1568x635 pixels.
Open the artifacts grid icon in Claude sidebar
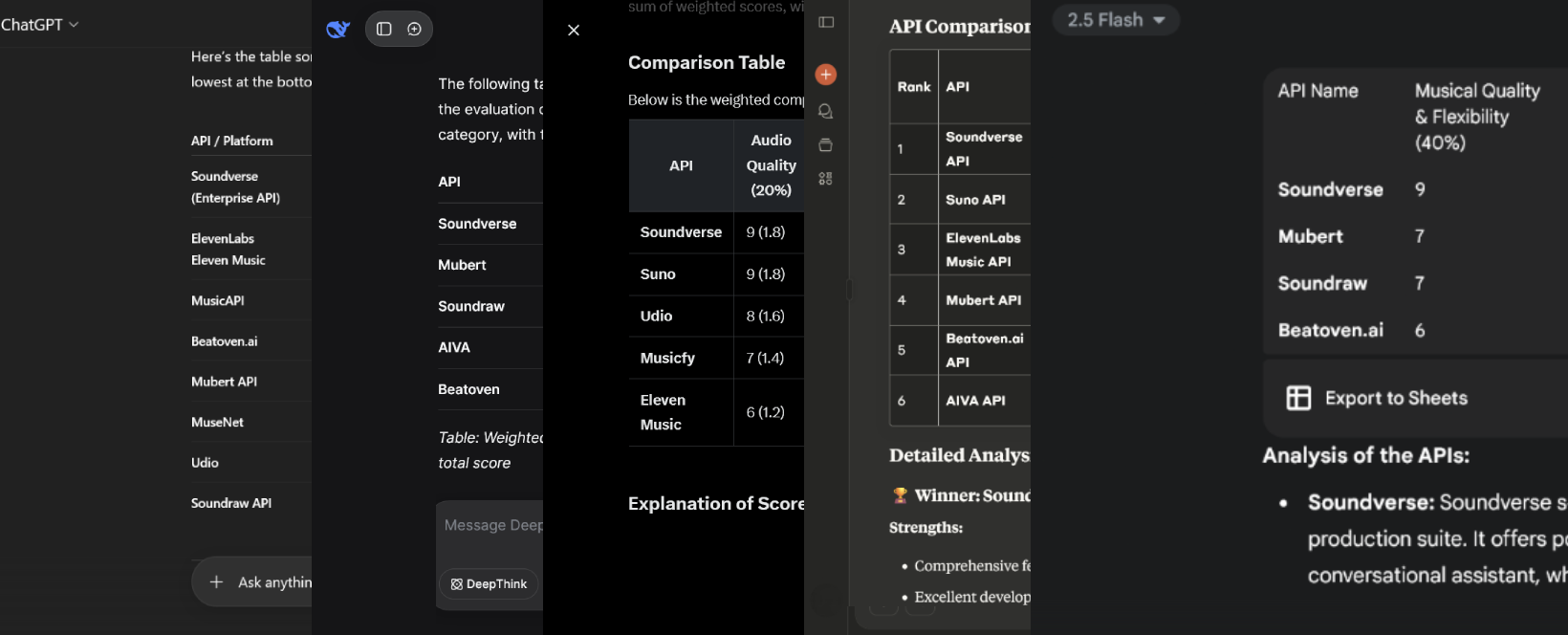[x=826, y=179]
